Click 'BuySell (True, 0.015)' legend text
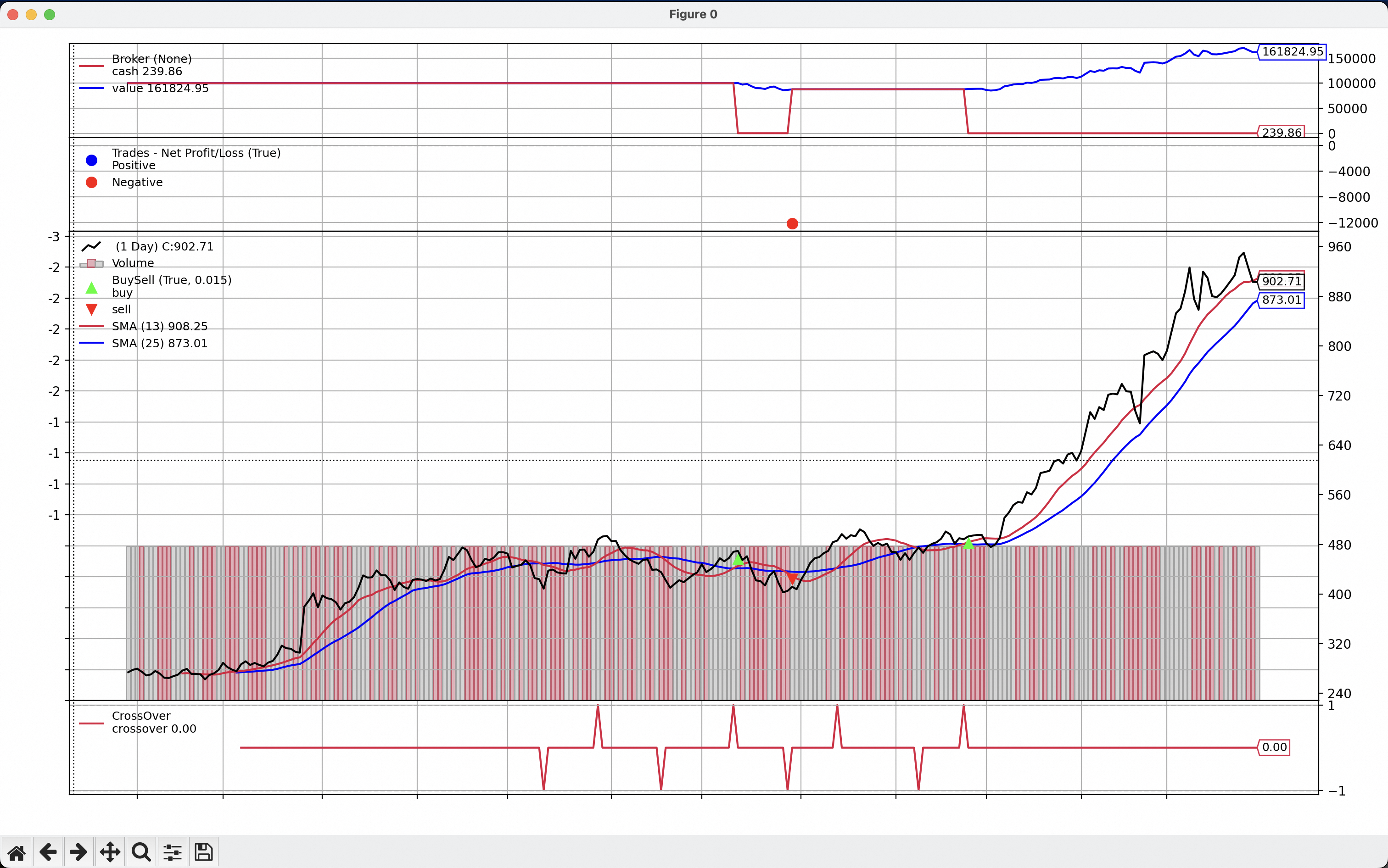Image resolution: width=1388 pixels, height=868 pixels. coord(172,280)
